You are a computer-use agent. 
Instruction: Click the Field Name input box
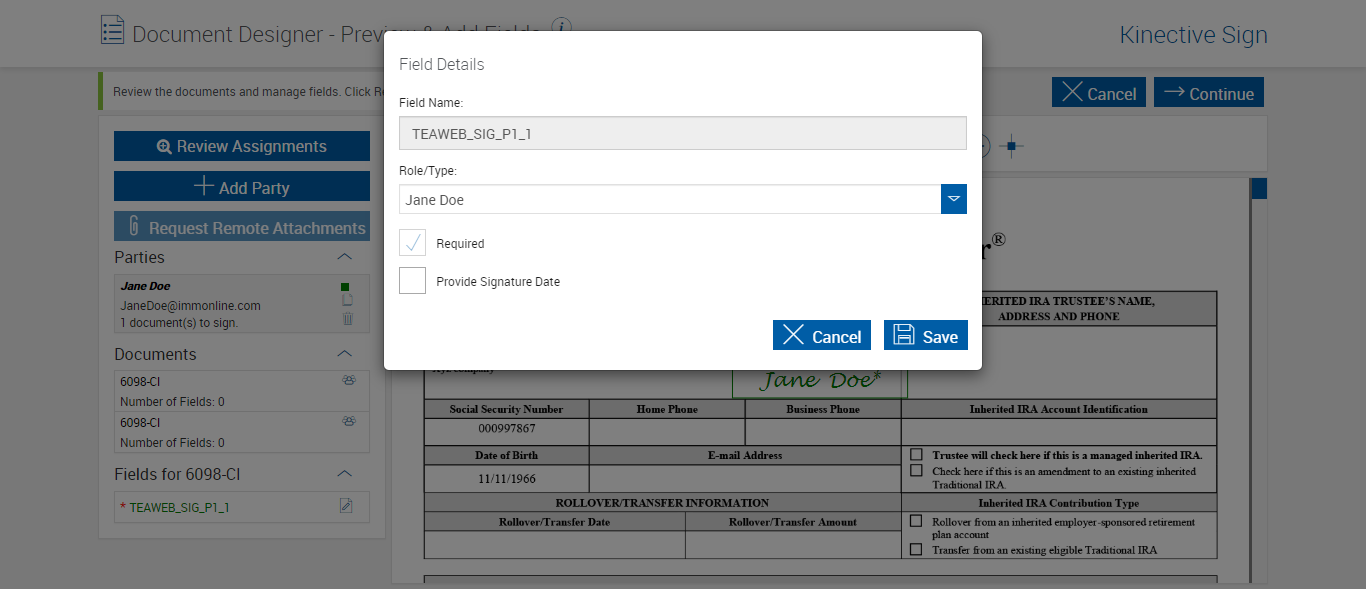[x=682, y=133]
